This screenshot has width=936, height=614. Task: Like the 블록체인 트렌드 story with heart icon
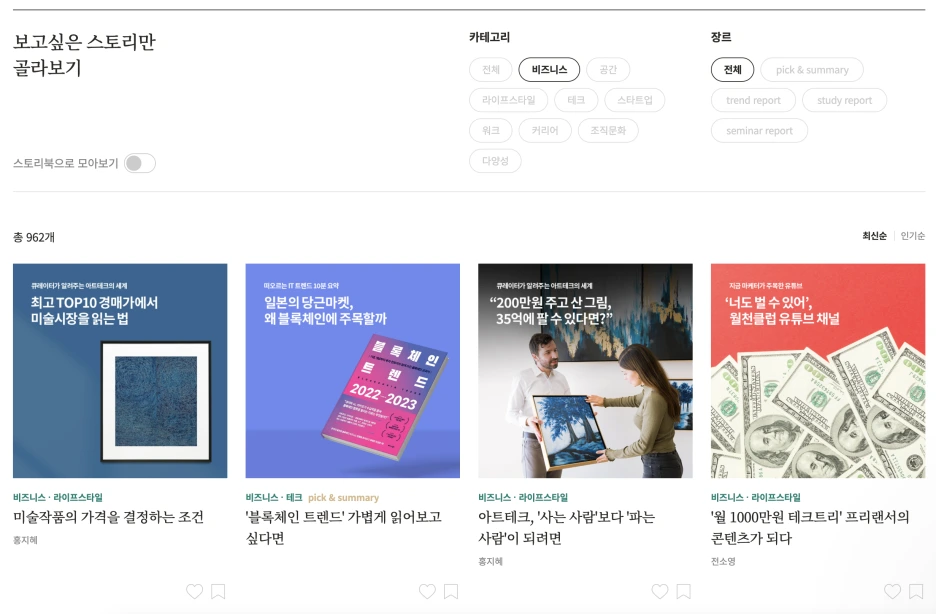click(x=427, y=591)
